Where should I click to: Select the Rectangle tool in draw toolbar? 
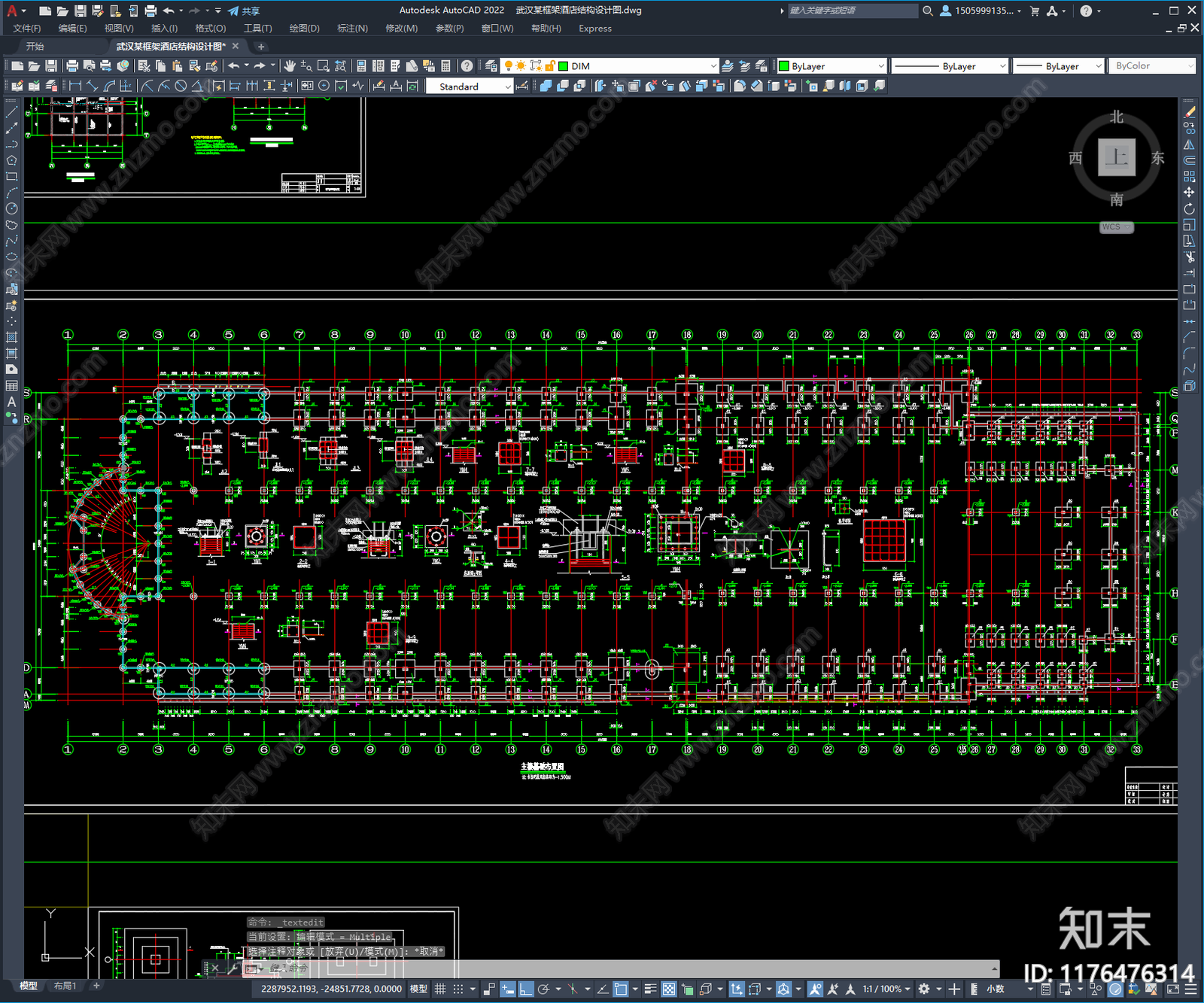11,176
